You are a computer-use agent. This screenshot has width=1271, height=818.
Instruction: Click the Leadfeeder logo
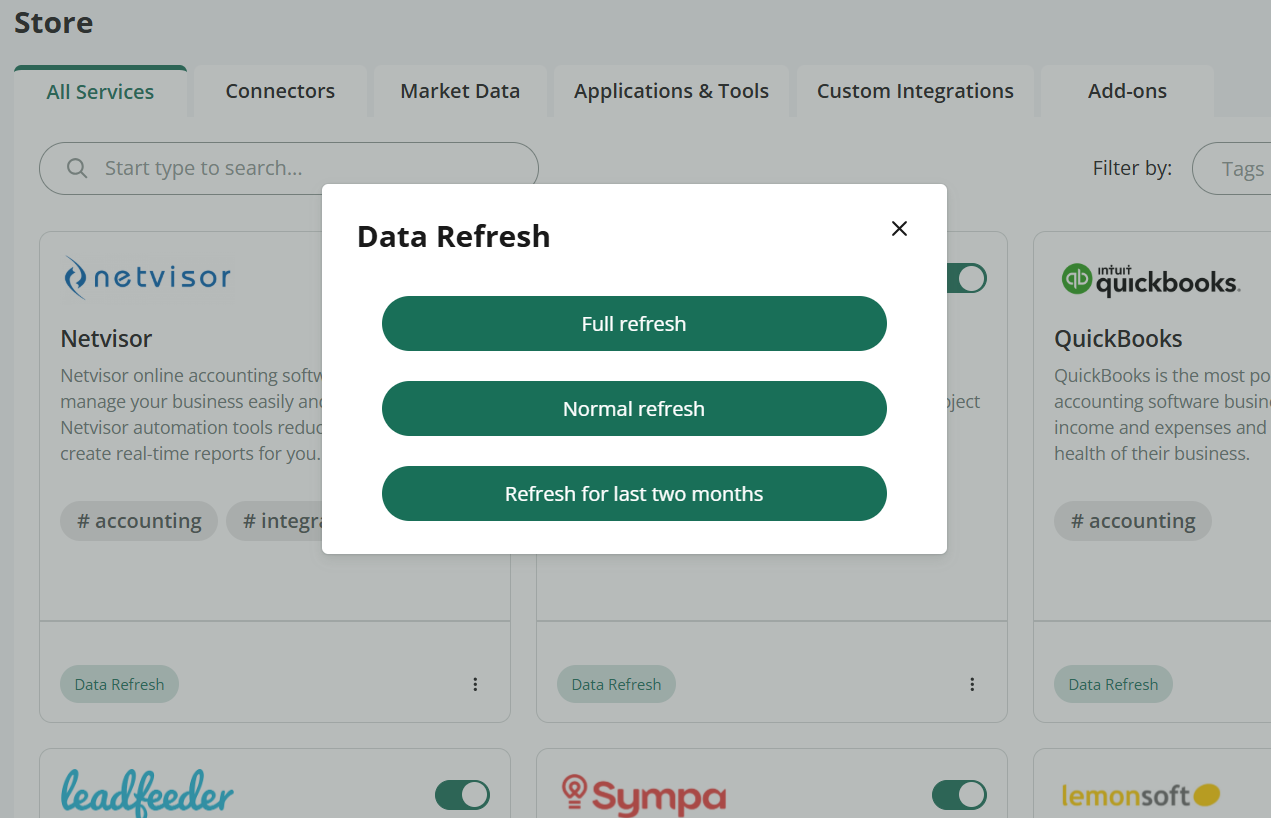coord(147,793)
